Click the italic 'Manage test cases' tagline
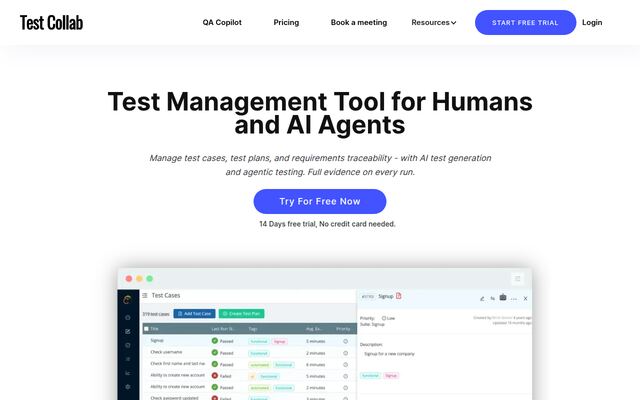The height and width of the screenshot is (400, 640). 320,165
